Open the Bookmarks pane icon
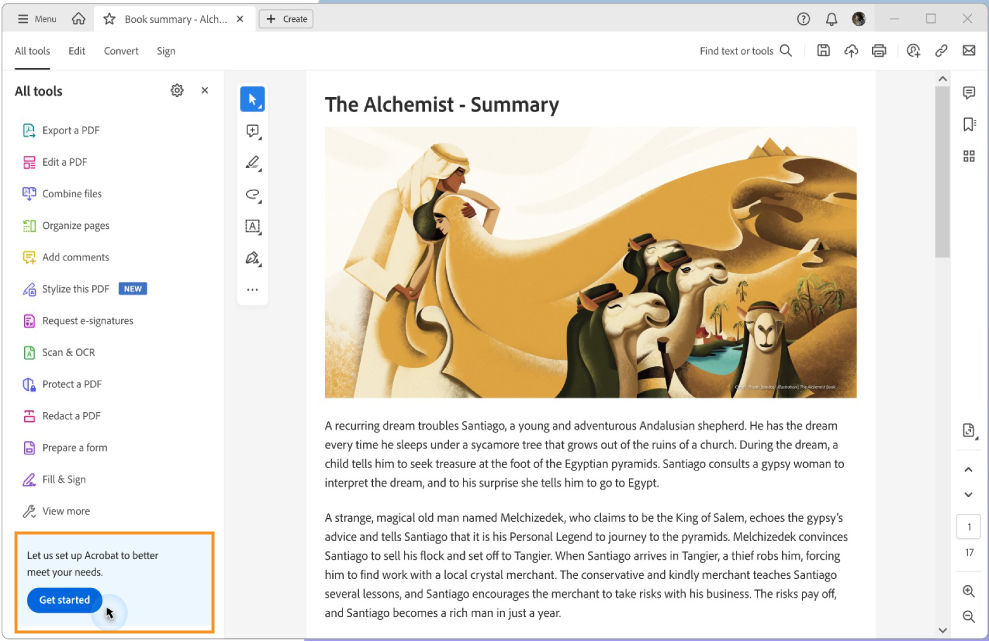The image size is (989, 642). pyautogui.click(x=969, y=124)
